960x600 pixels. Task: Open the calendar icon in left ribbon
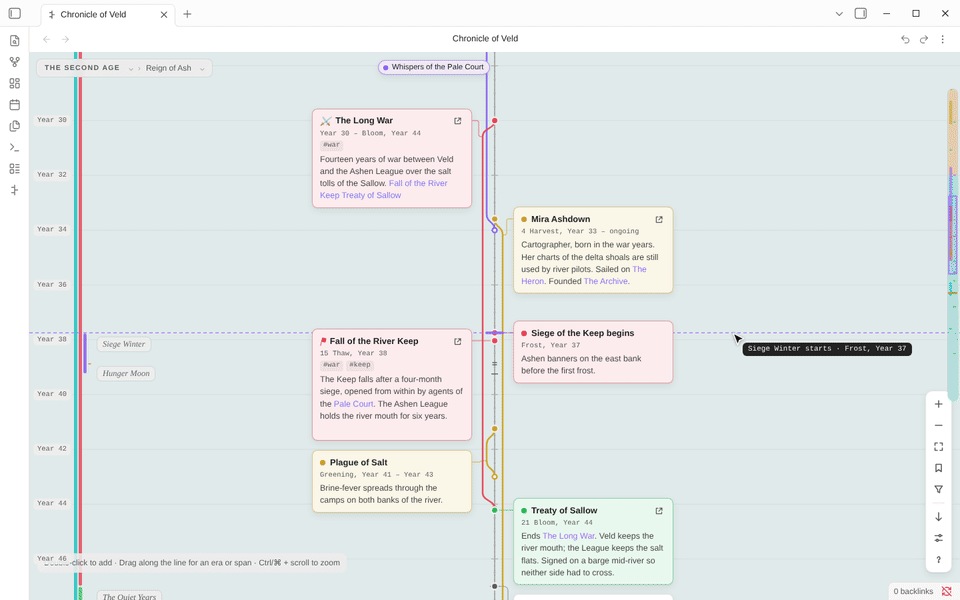pos(15,105)
